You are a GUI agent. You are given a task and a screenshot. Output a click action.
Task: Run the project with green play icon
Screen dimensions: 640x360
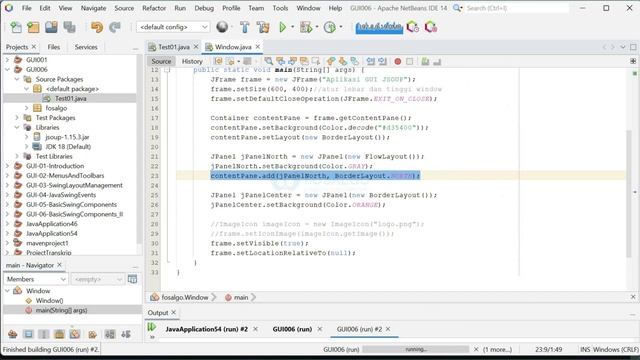[282, 27]
